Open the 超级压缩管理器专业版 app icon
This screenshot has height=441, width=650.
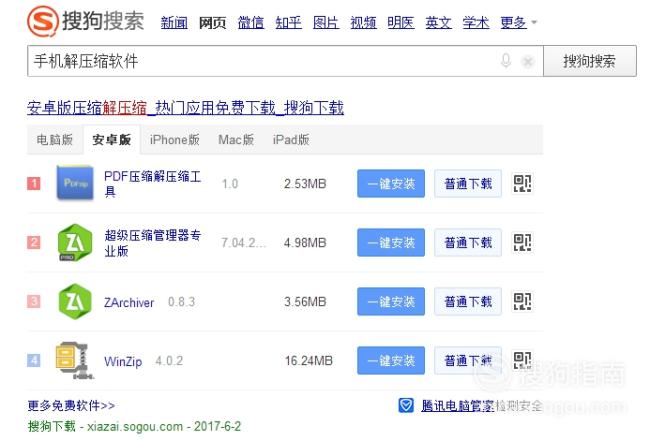pyautogui.click(x=75, y=242)
